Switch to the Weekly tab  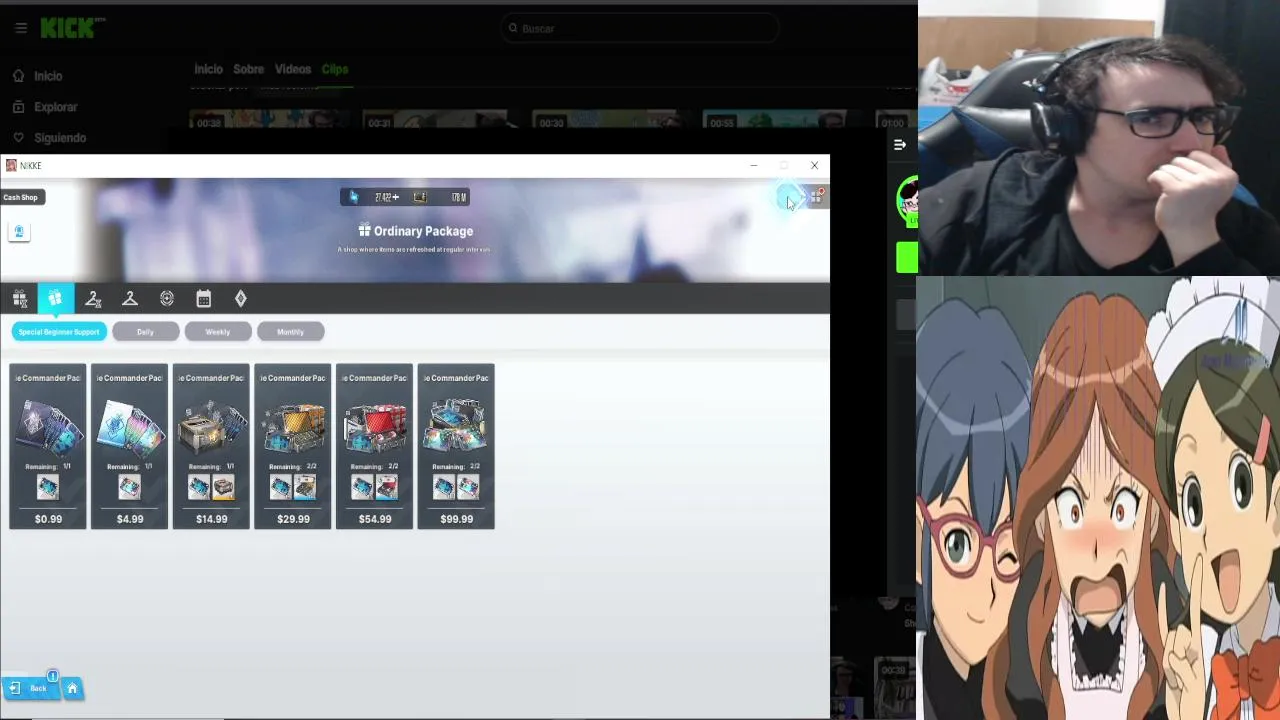[218, 332]
